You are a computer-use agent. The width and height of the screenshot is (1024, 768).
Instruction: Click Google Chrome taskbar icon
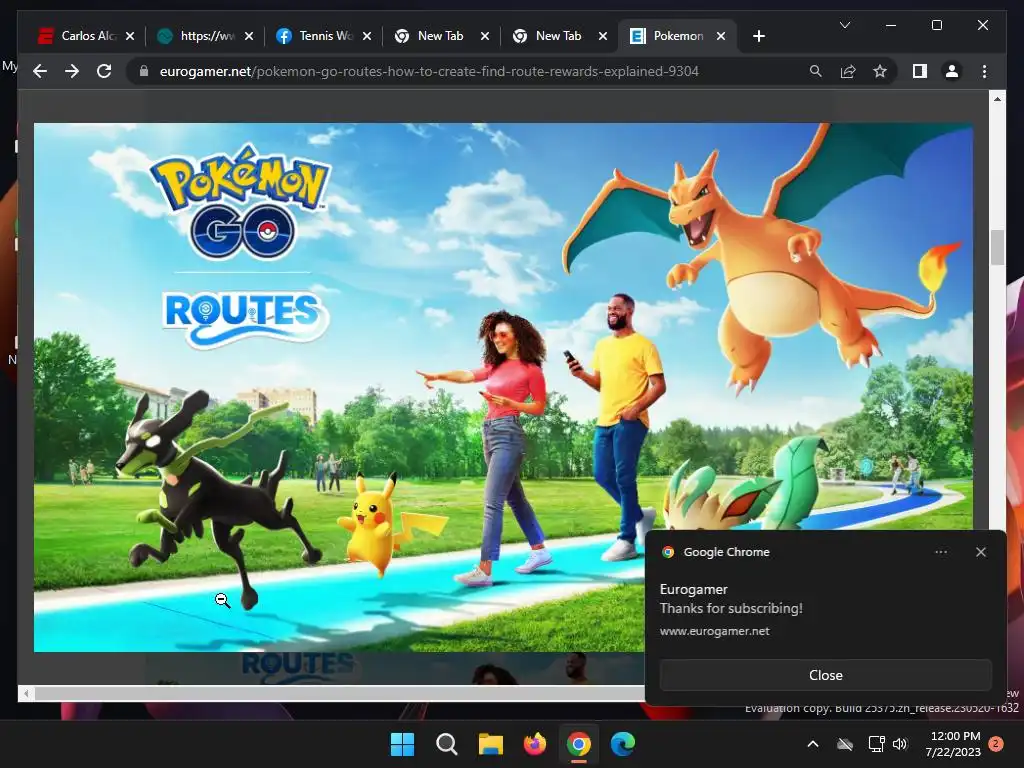(x=579, y=744)
